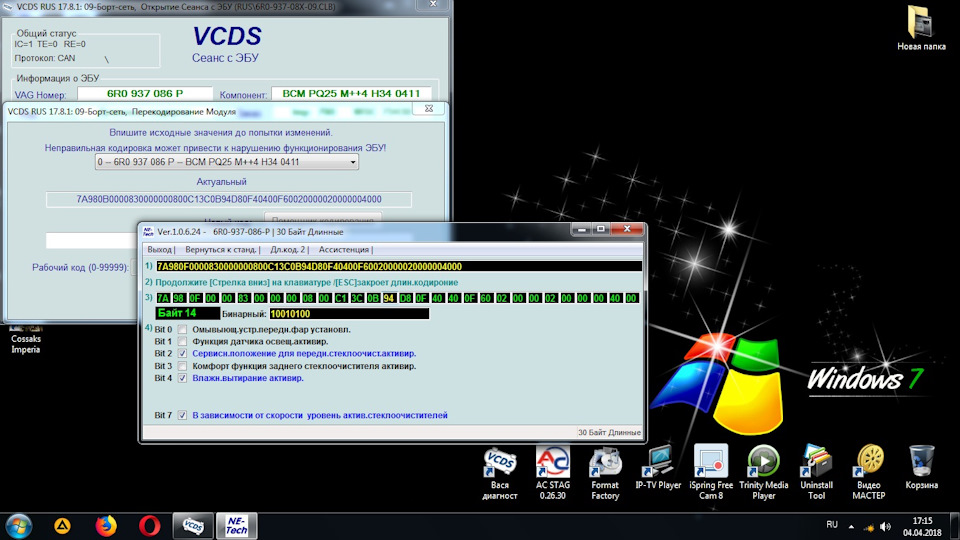Open the Windows Start menu orb
Image resolution: width=960 pixels, height=540 pixels.
click(18, 526)
